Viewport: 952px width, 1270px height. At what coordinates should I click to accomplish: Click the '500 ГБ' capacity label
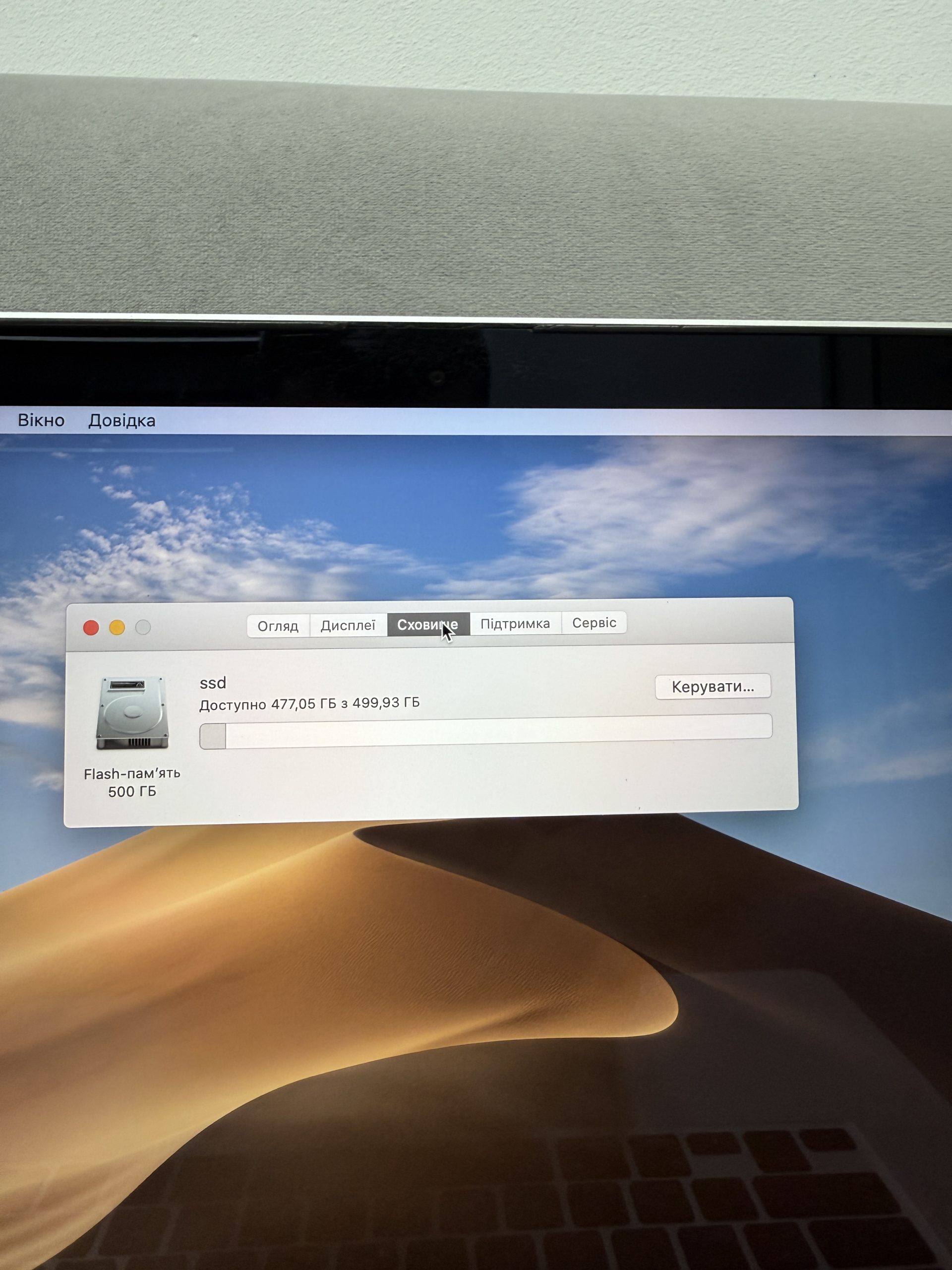click(132, 792)
